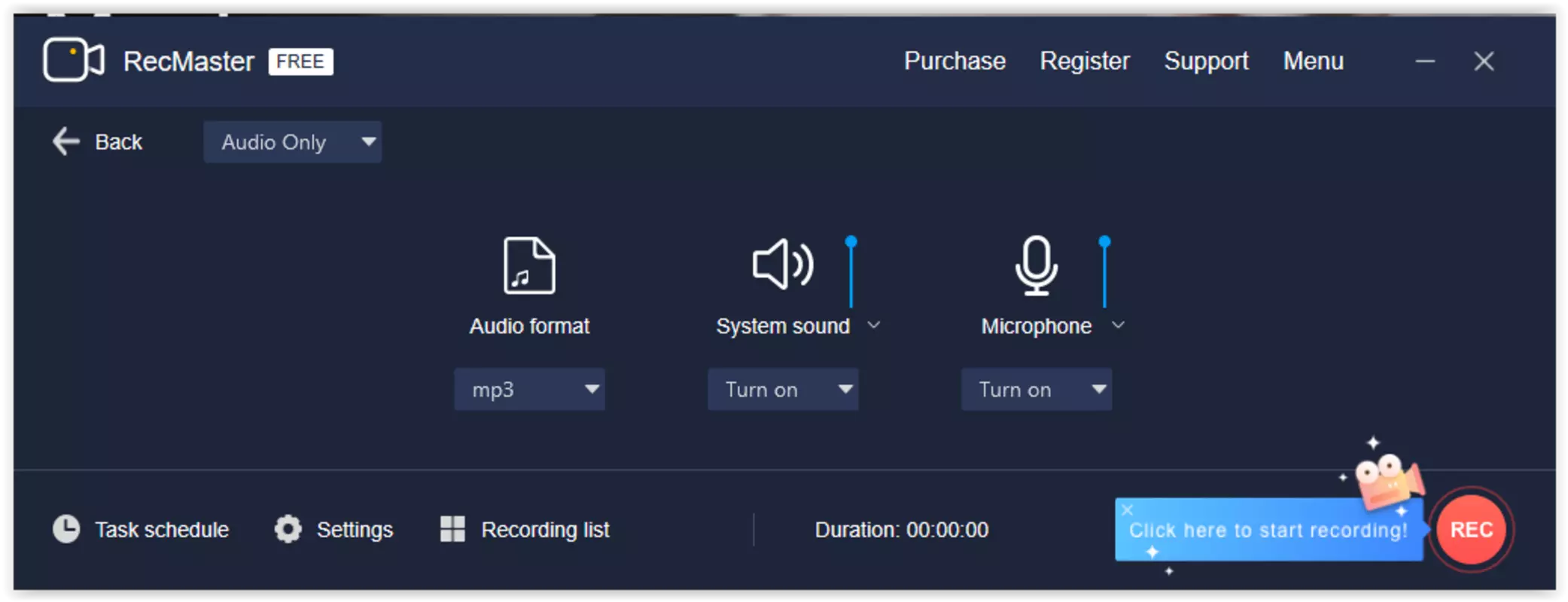Click the Back arrow icon

coord(65,141)
